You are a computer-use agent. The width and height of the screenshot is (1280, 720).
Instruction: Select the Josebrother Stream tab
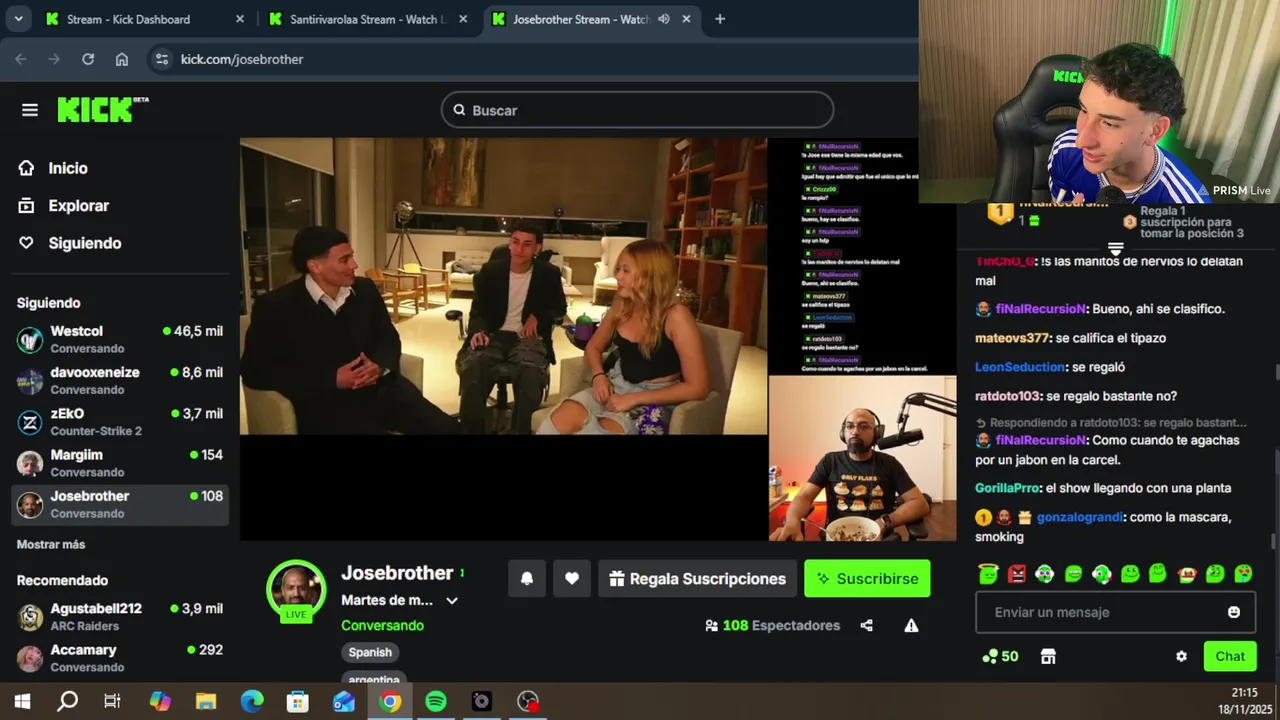[x=580, y=19]
